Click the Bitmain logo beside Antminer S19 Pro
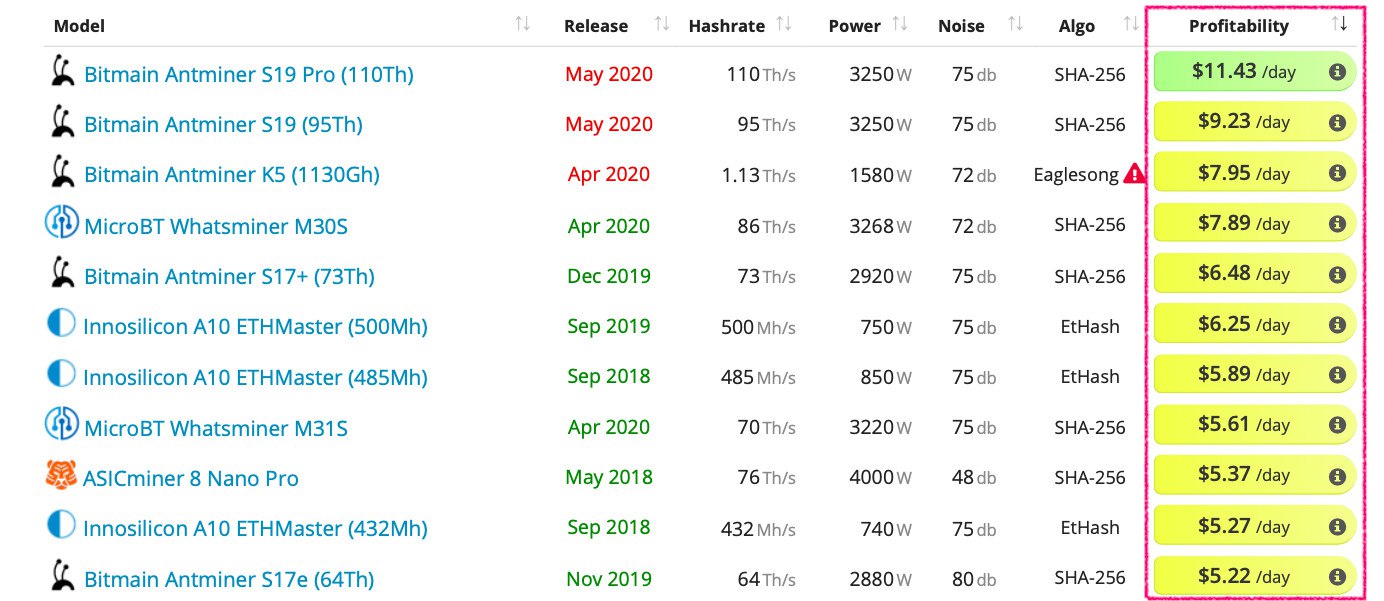Viewport: 1384px width, 601px height. pos(64,71)
